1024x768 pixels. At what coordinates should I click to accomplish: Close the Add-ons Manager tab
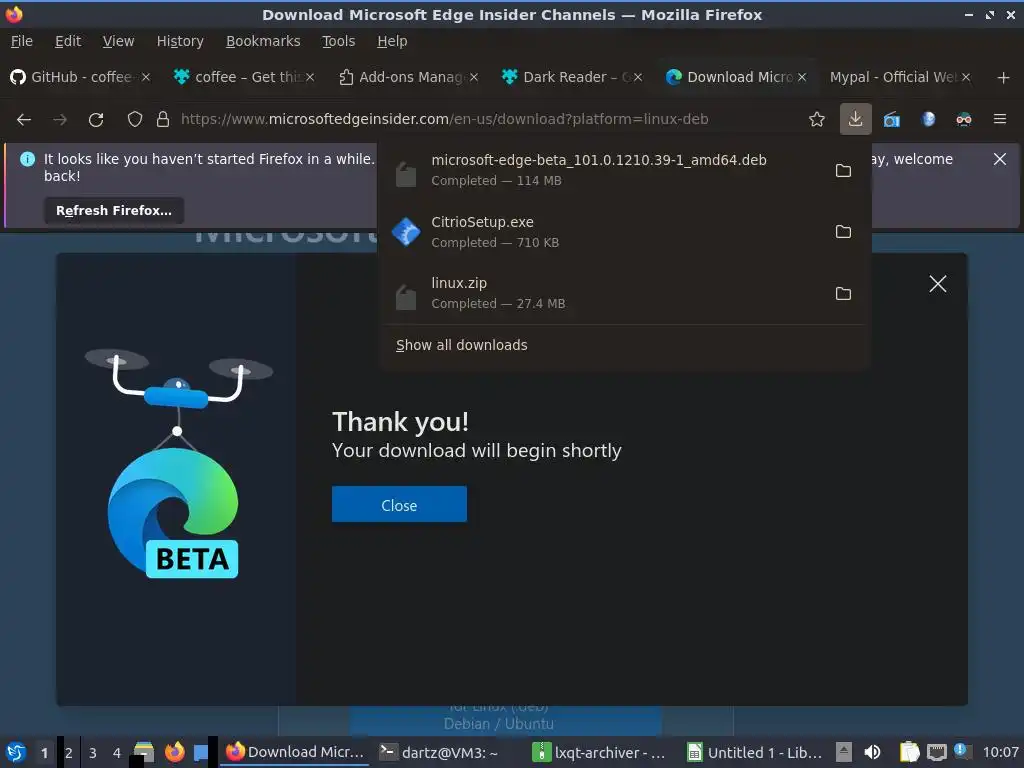pos(474,77)
